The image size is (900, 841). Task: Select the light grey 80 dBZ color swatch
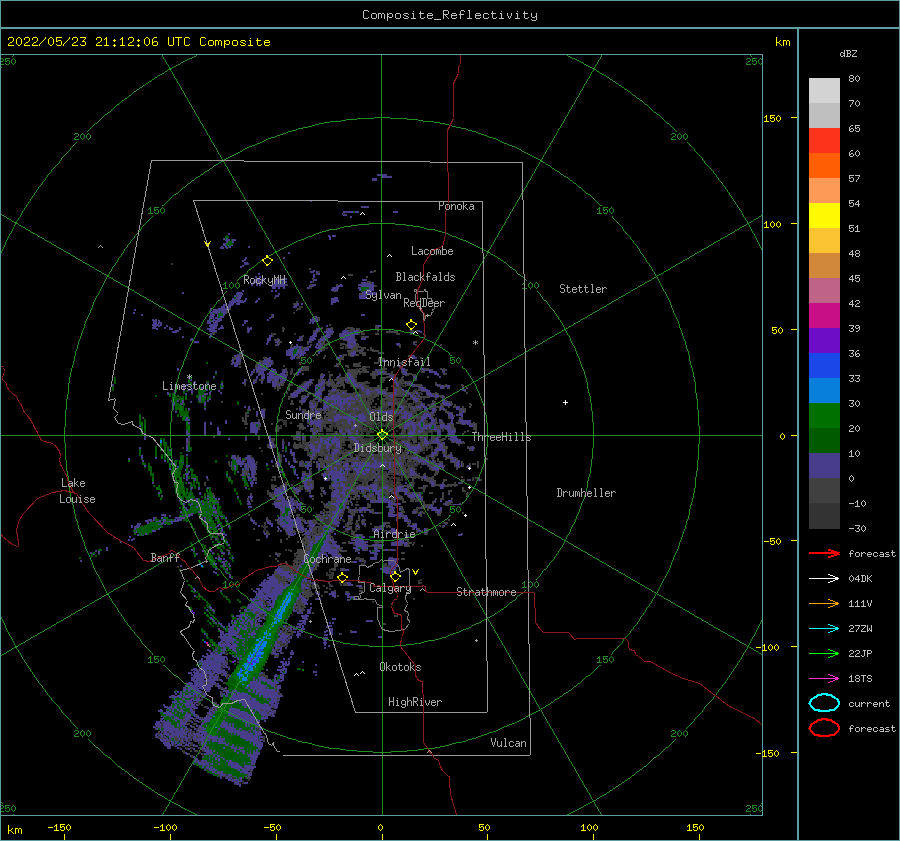pos(824,90)
